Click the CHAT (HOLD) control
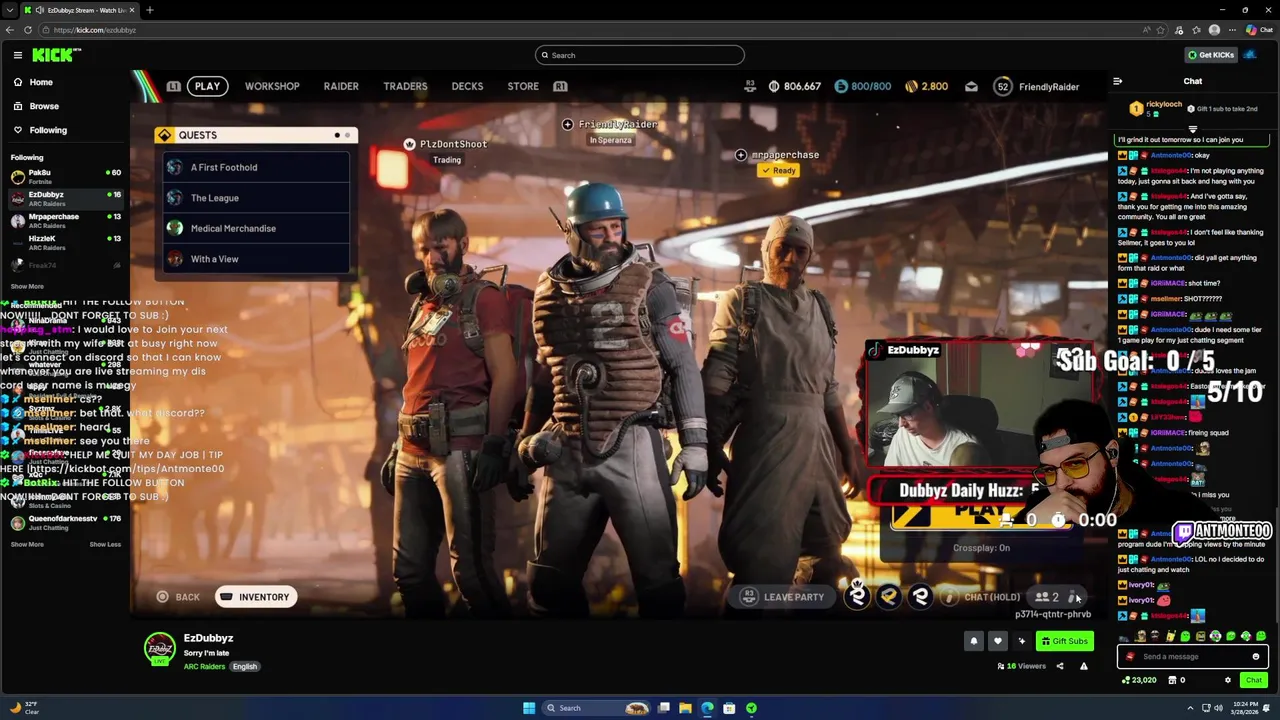 tap(981, 597)
